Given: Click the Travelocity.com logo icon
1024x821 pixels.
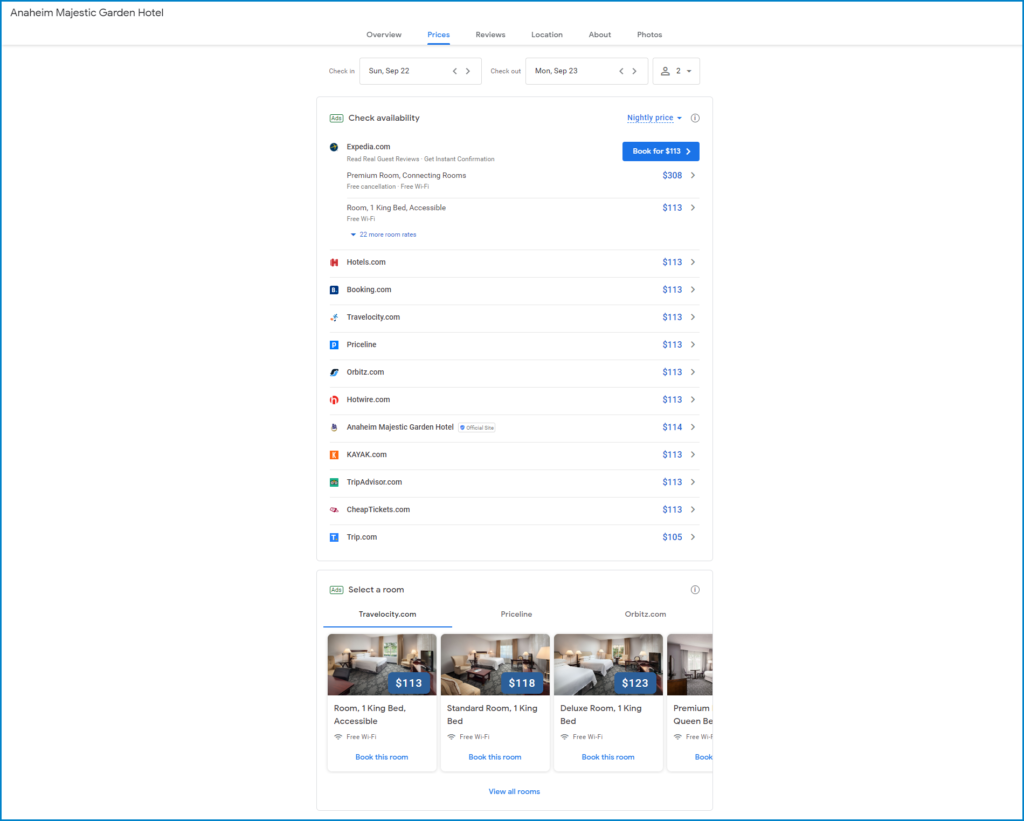Looking at the screenshot, I should coord(334,317).
